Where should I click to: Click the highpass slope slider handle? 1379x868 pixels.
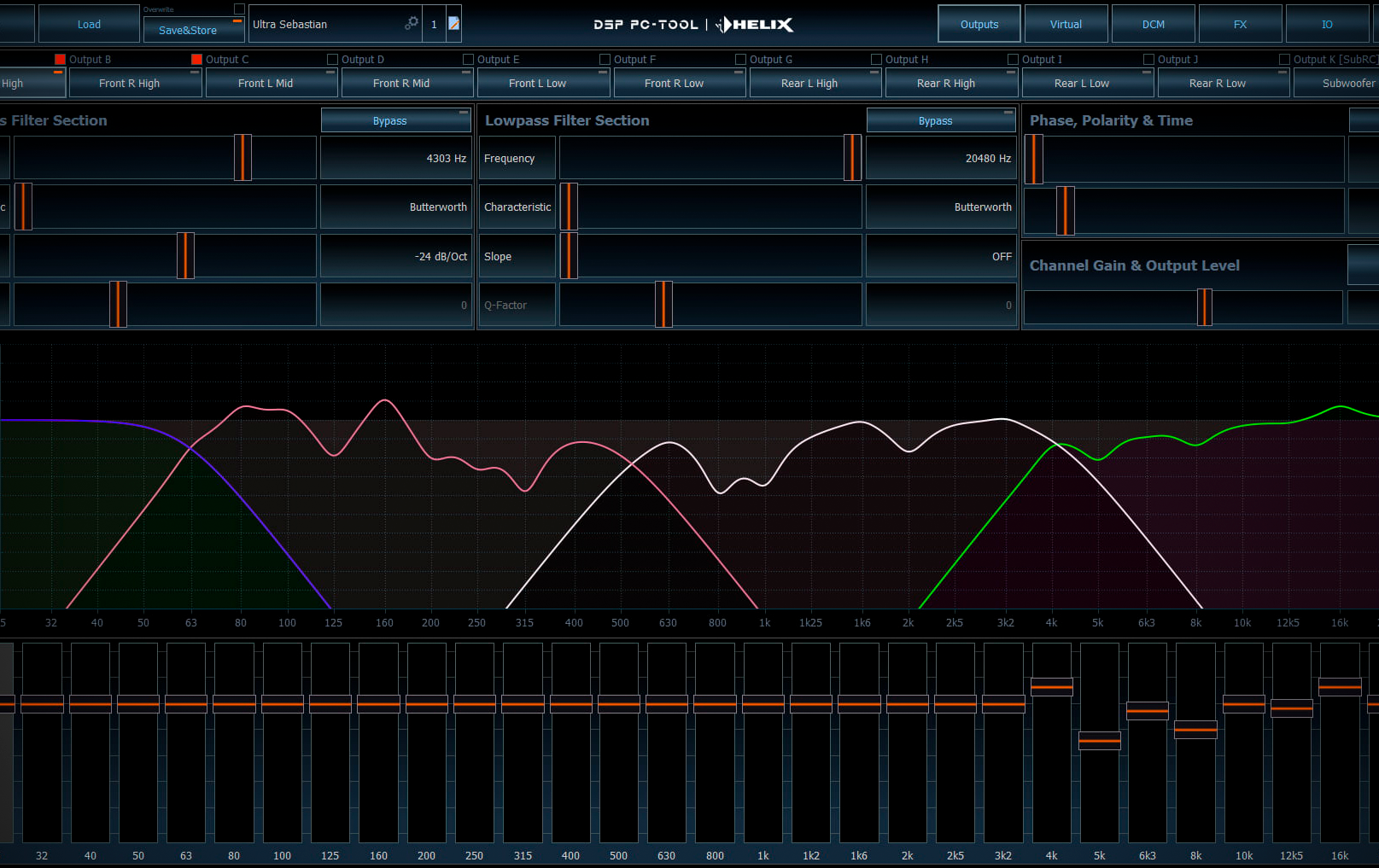(185, 256)
